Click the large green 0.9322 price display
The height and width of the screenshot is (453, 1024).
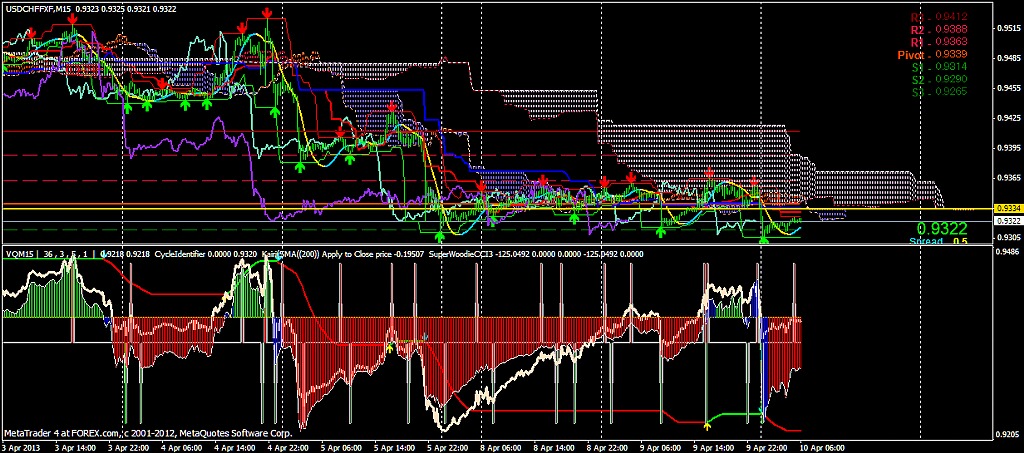point(942,228)
